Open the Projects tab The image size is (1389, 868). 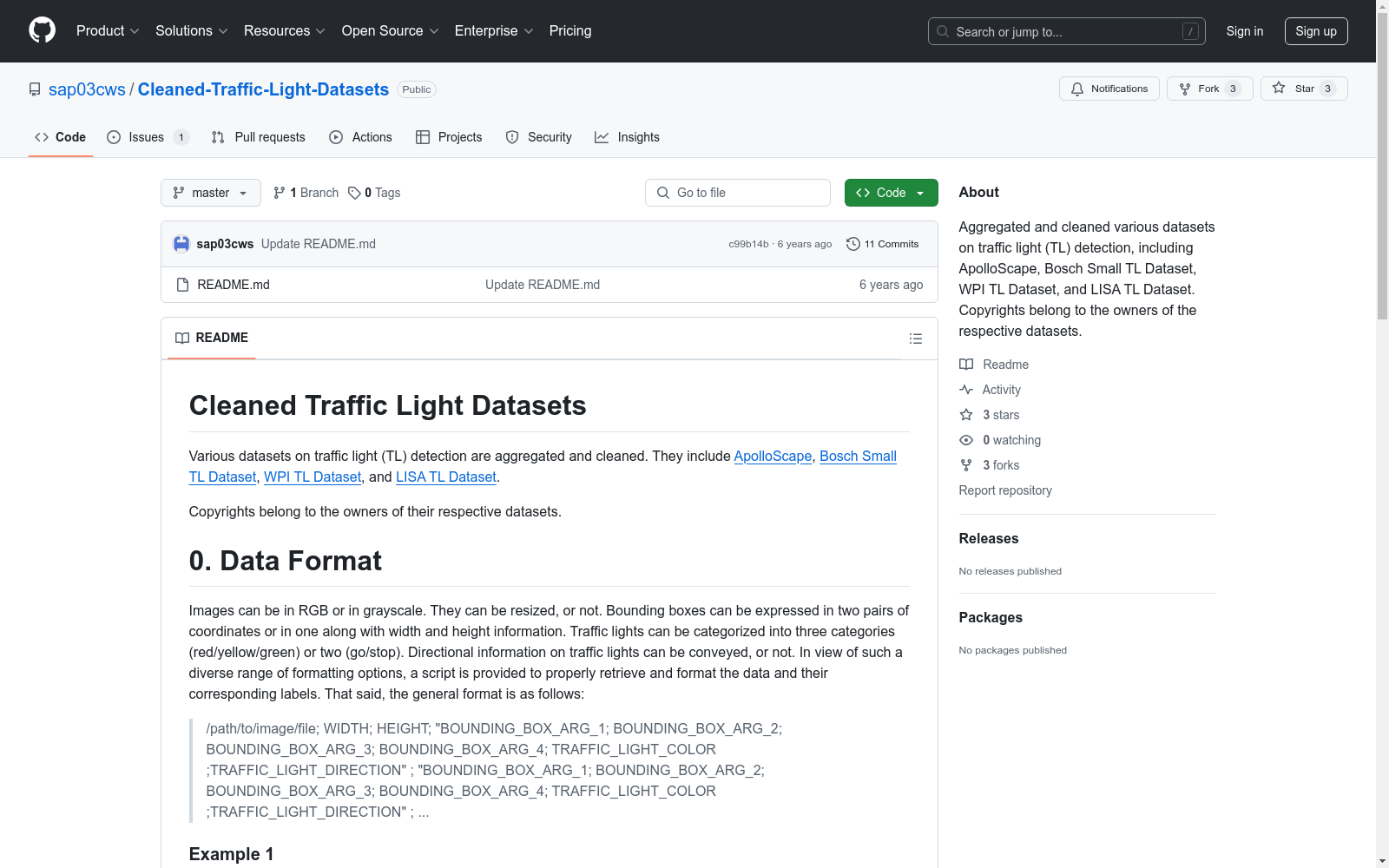click(449, 137)
